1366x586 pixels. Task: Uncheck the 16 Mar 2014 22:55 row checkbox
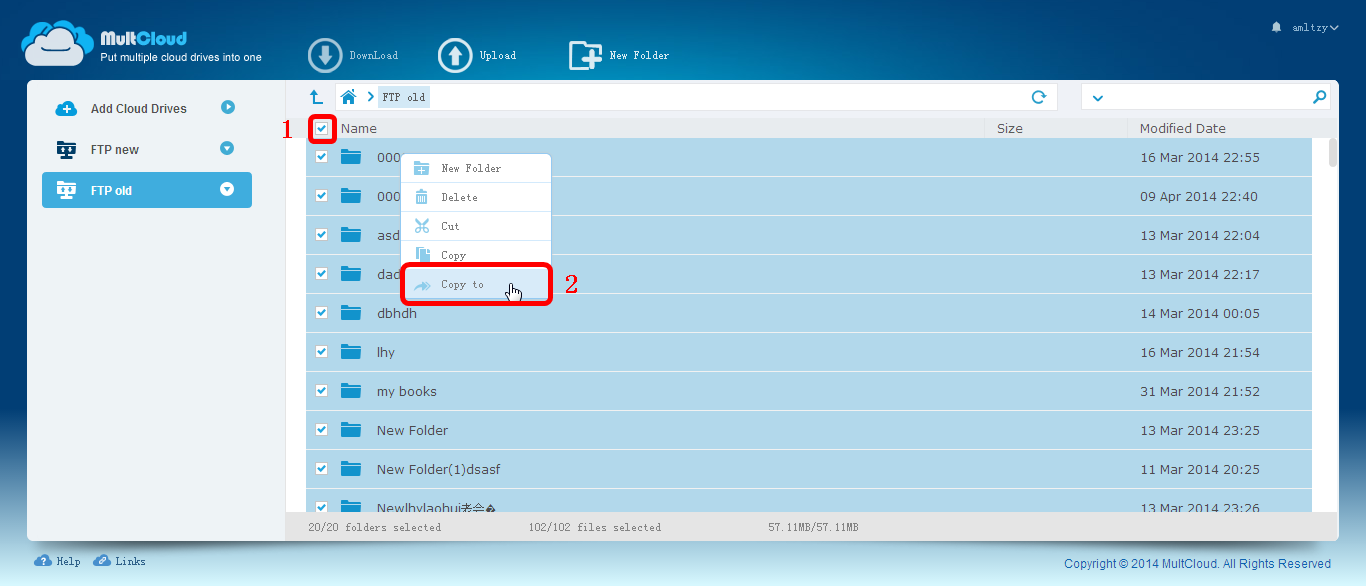coord(322,157)
